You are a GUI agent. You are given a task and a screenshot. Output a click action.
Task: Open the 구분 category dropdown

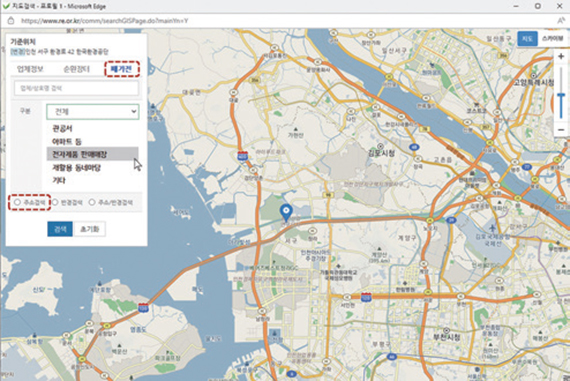click(x=93, y=112)
